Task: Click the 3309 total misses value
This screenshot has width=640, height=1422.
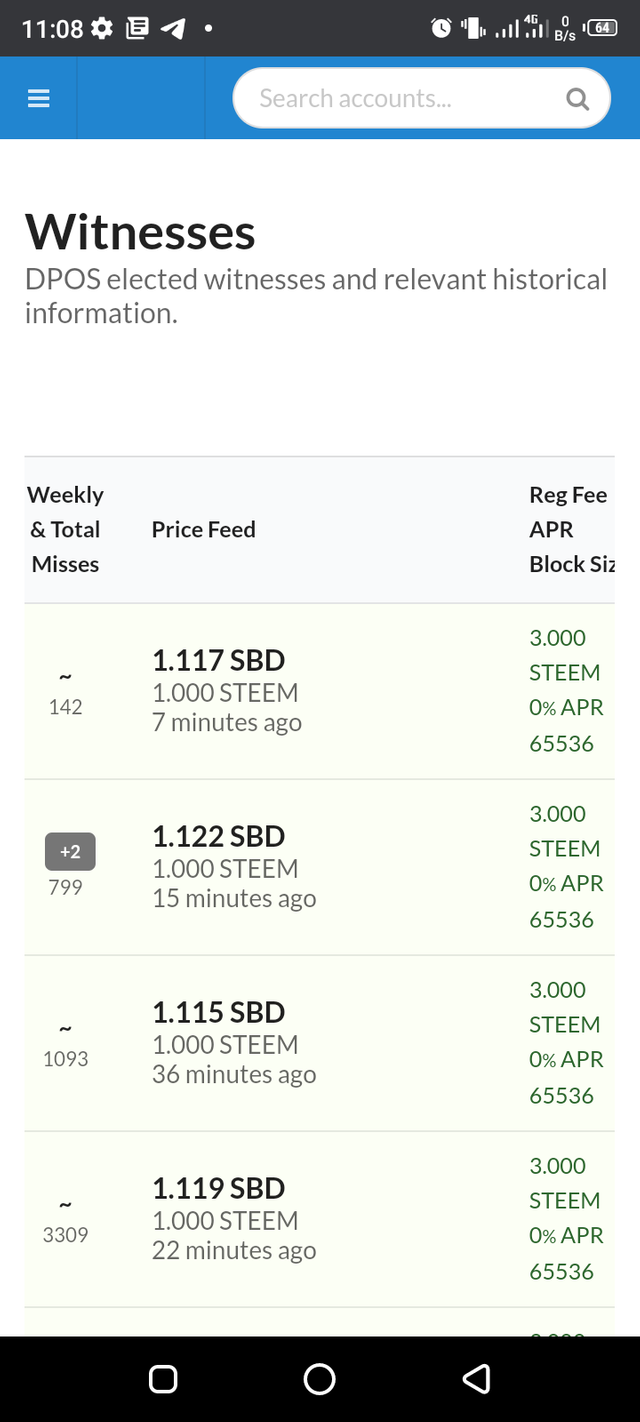Action: point(65,1235)
